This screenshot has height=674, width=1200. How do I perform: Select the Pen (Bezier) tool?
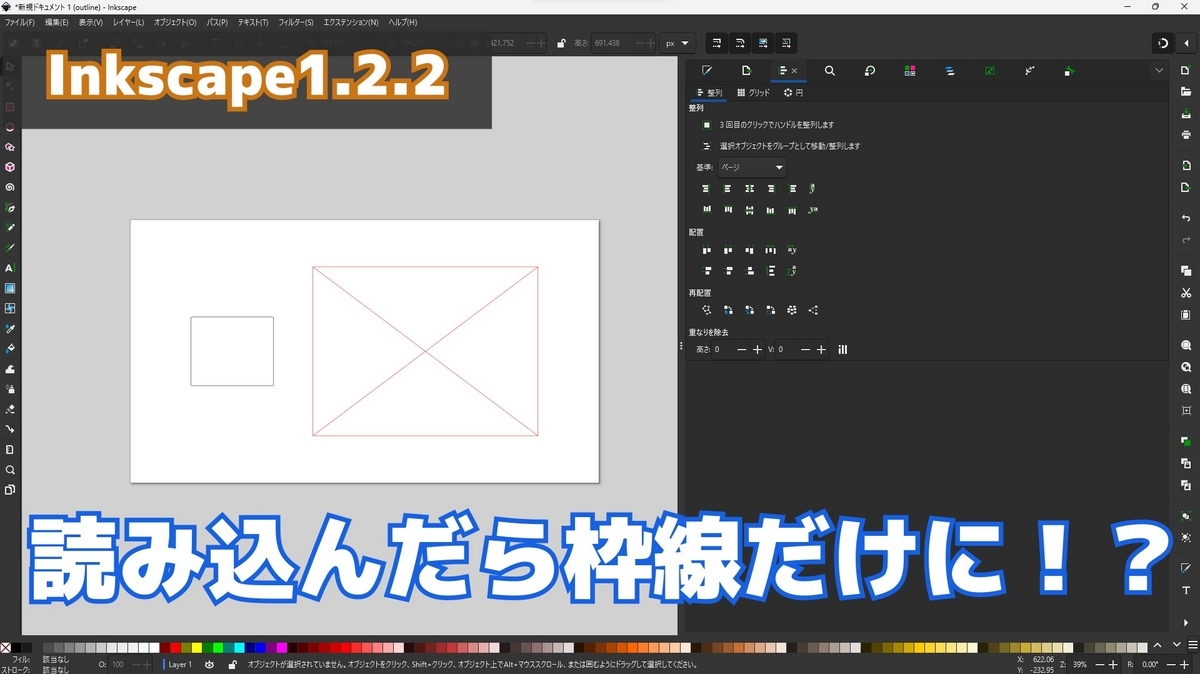click(x=10, y=208)
